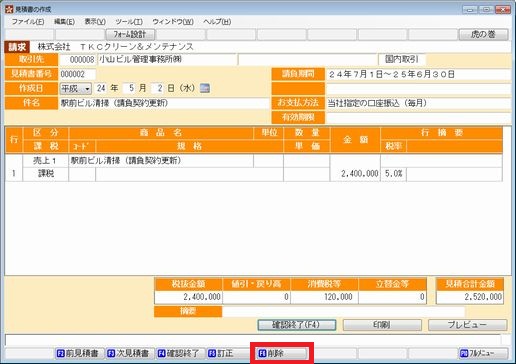516x364 pixels.
Task: Click the 摘要 field below the totals
Action: click(x=343, y=312)
